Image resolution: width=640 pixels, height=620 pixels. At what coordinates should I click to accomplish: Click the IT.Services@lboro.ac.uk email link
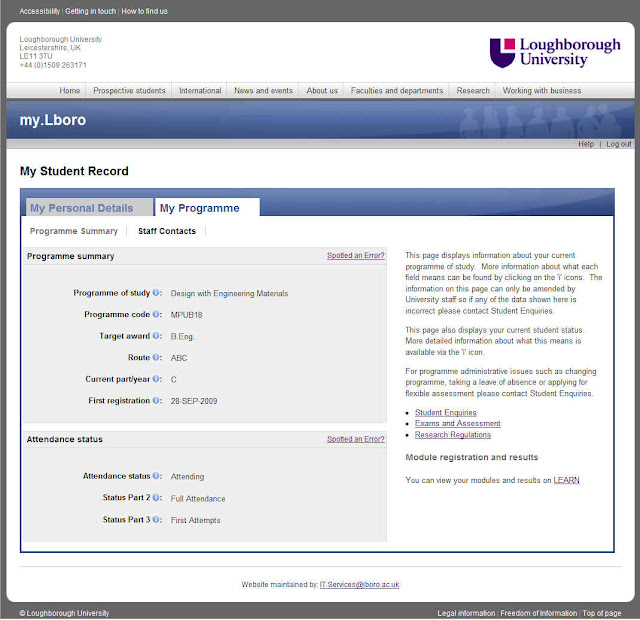(x=359, y=584)
